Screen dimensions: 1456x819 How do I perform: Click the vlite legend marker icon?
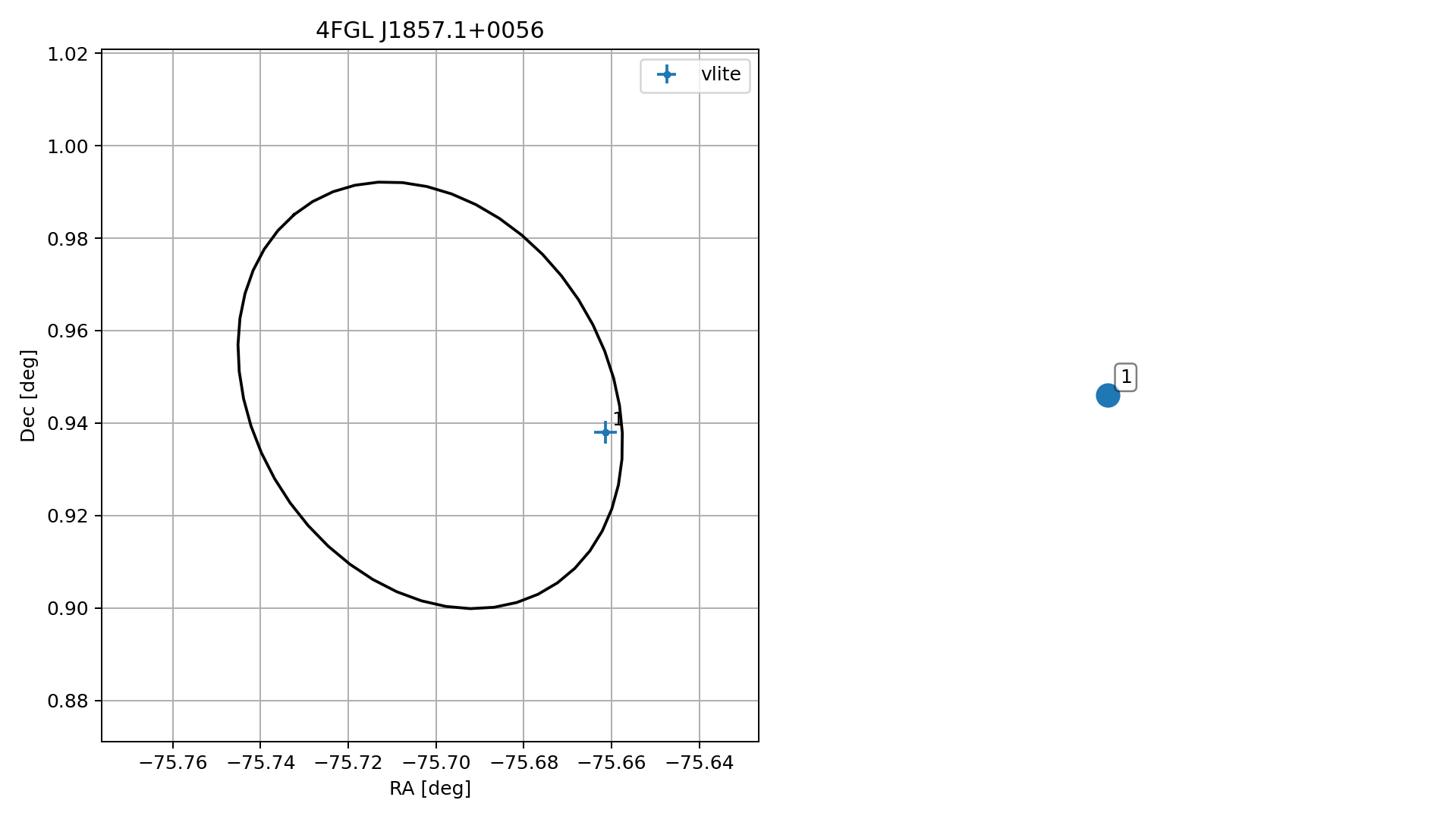pyautogui.click(x=666, y=74)
